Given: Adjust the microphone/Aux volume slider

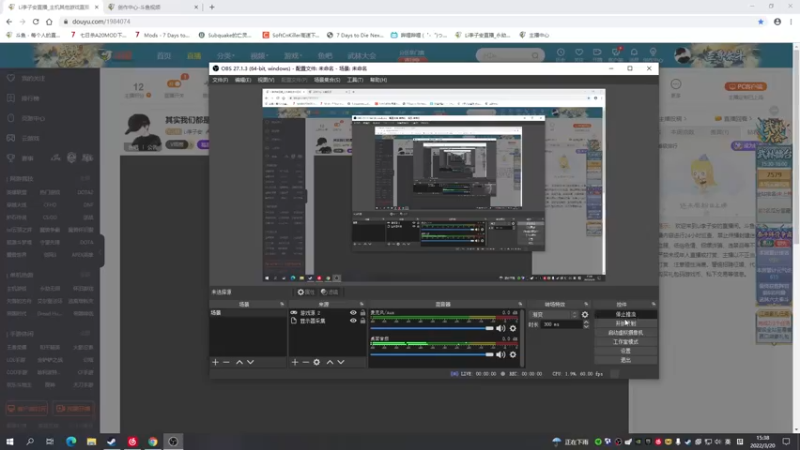Looking at the screenshot, I should (x=432, y=329).
